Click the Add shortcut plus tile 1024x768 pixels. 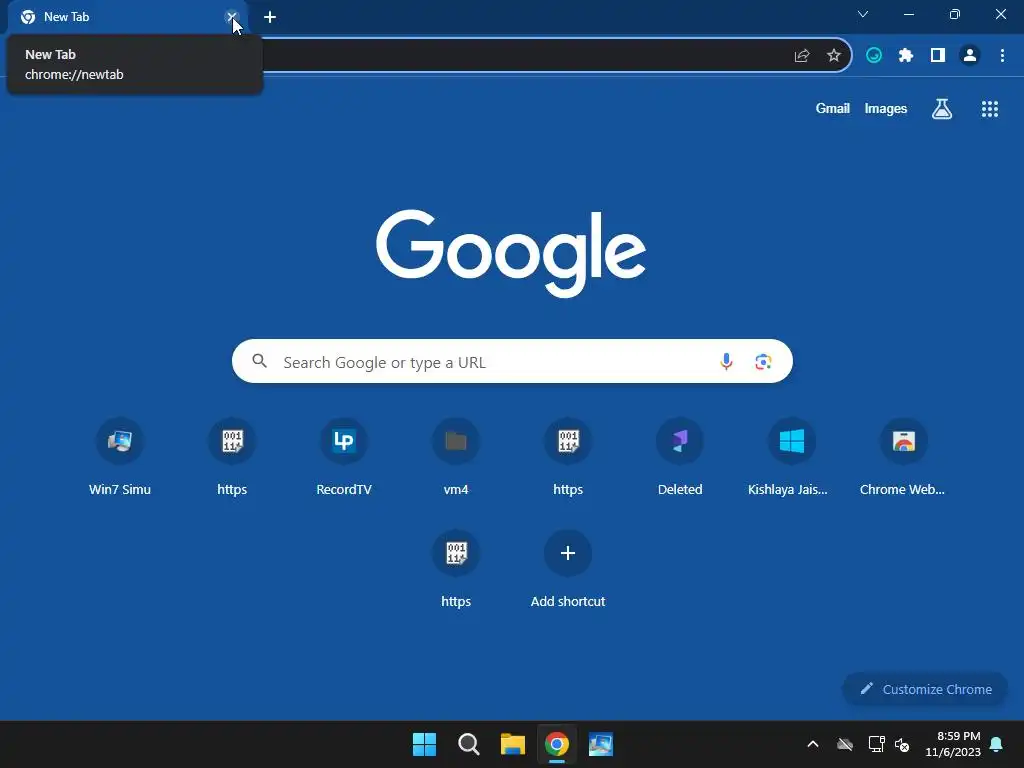(568, 553)
